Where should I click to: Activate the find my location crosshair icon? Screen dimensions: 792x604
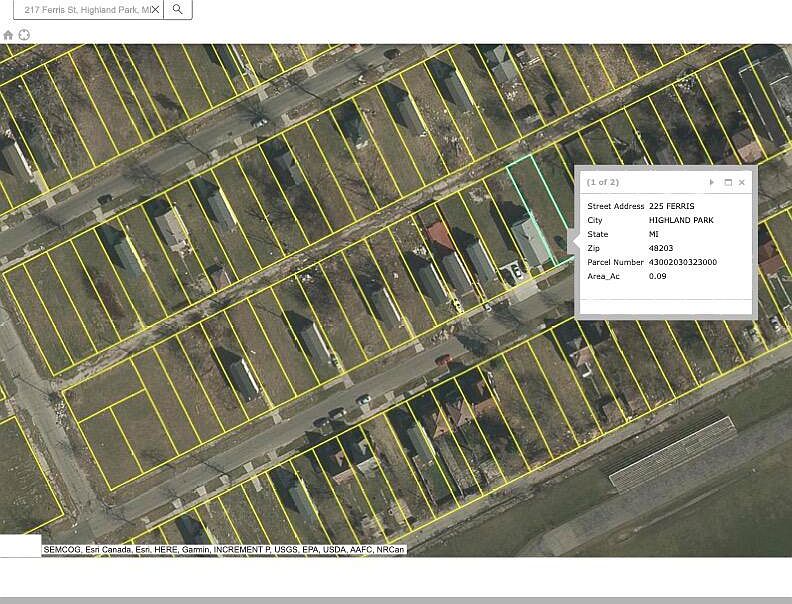point(24,35)
